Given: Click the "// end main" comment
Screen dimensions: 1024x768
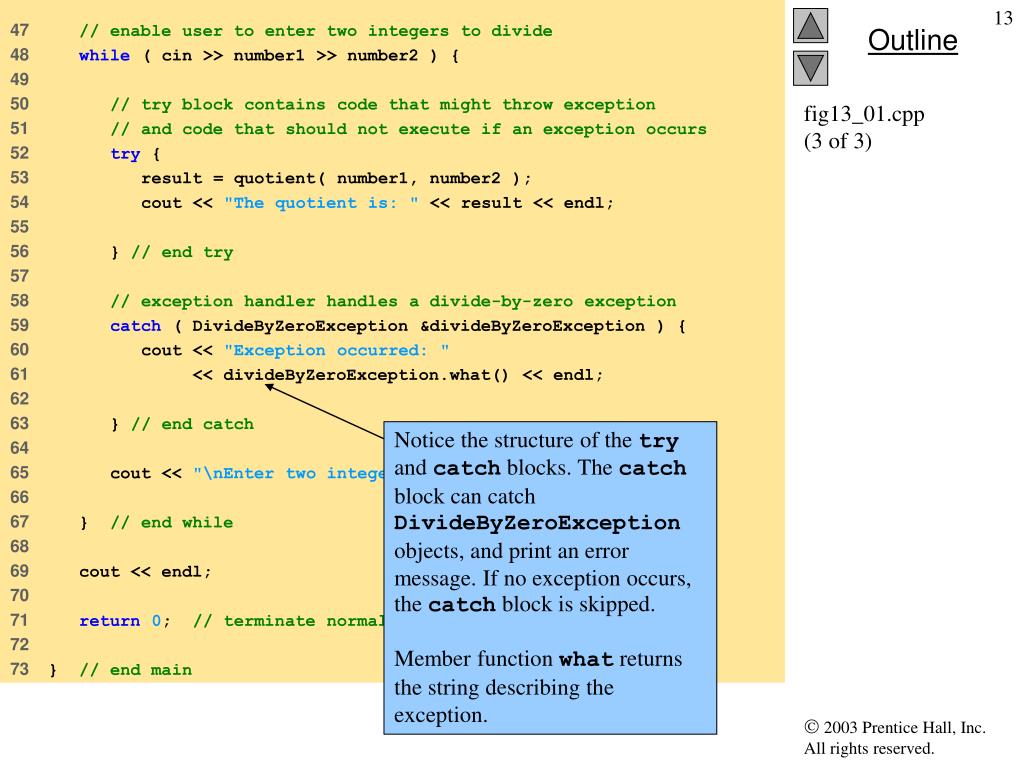Looking at the screenshot, I should (136, 670).
